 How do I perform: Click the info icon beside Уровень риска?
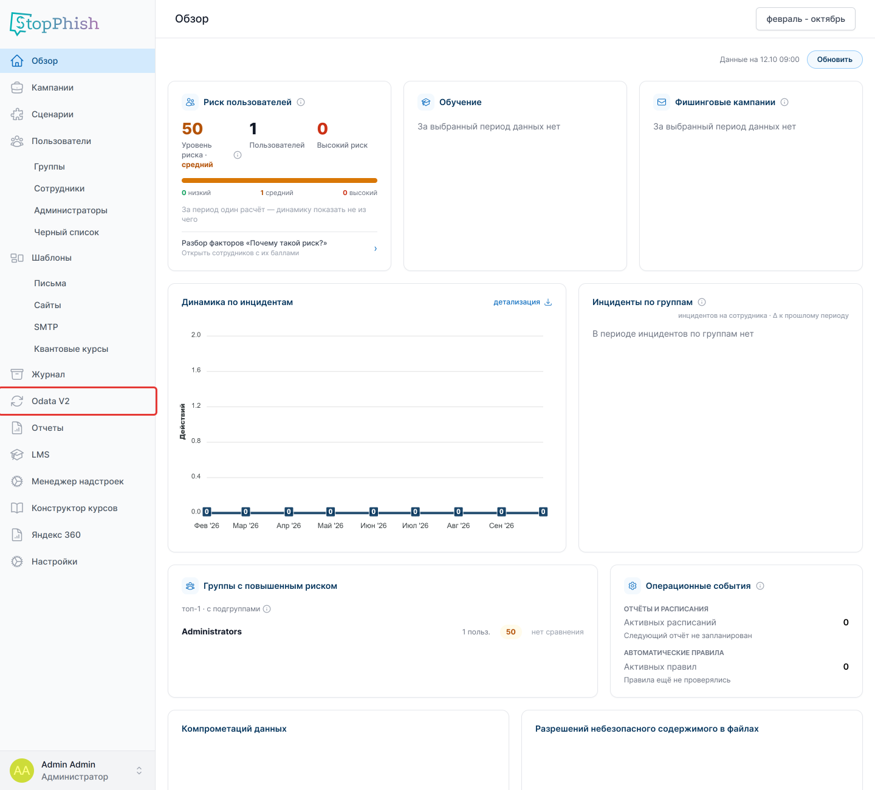click(237, 155)
